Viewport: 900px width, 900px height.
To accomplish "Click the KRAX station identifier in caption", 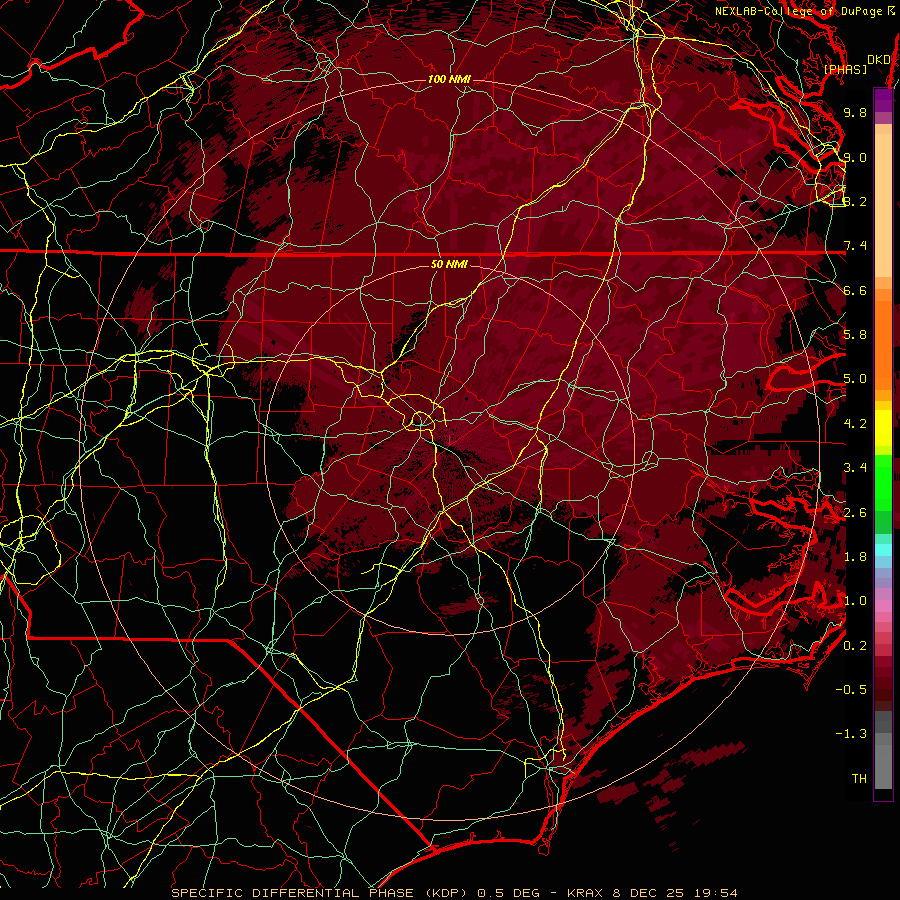I will coord(586,893).
